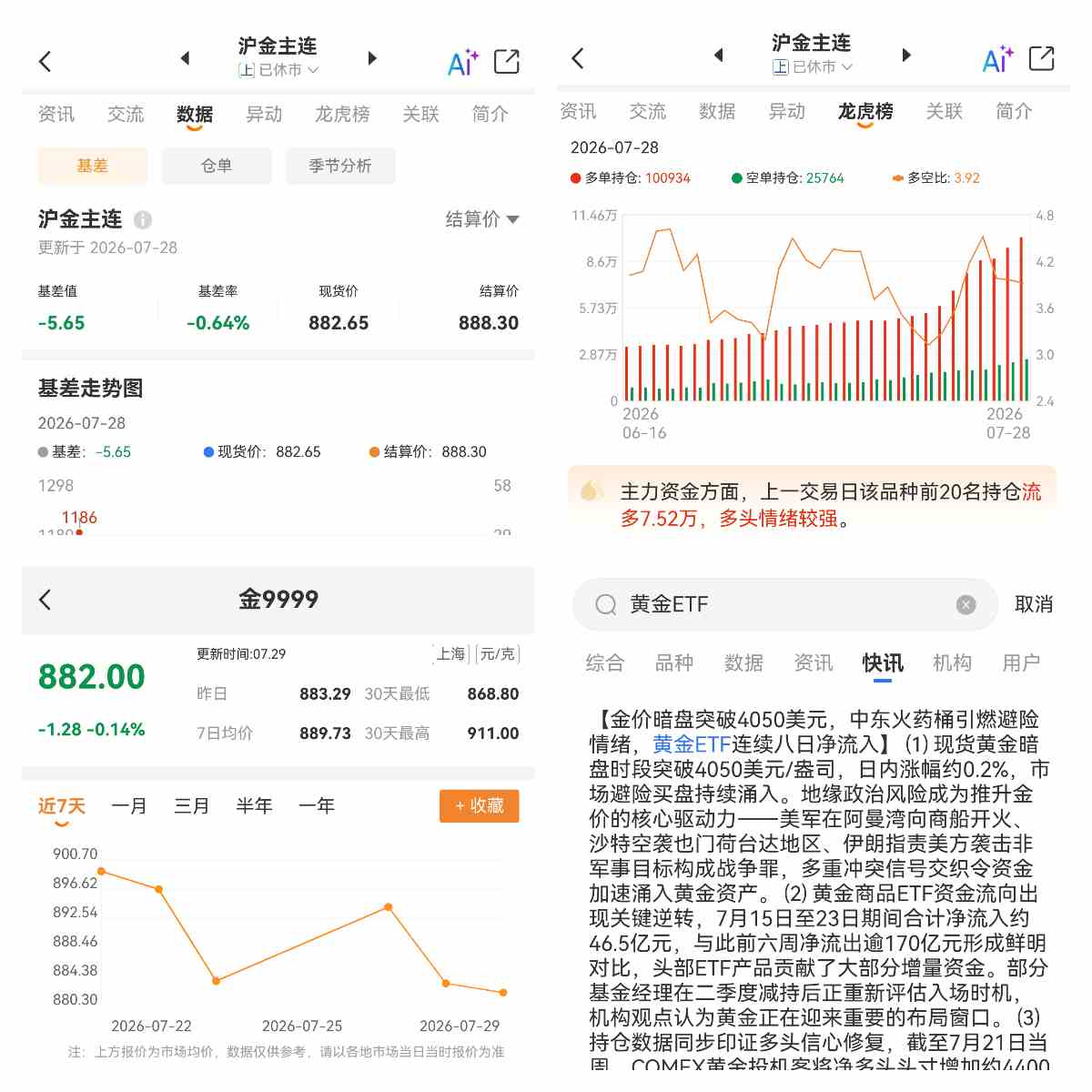Next contract arrow on 龙虎榜 chart screen
The width and height of the screenshot is (1092, 1092).
click(905, 55)
